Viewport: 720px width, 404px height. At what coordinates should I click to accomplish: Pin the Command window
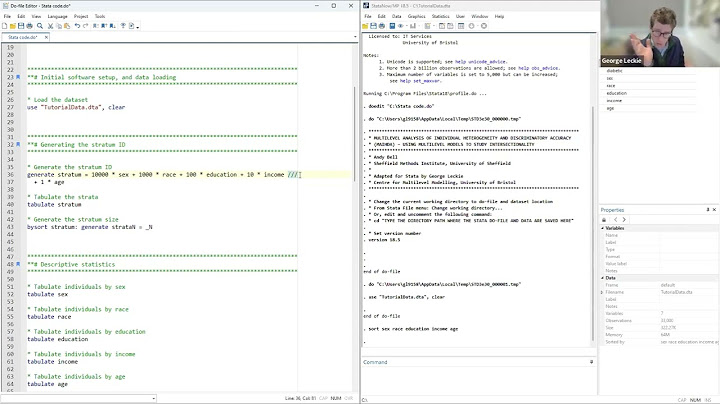(591, 362)
